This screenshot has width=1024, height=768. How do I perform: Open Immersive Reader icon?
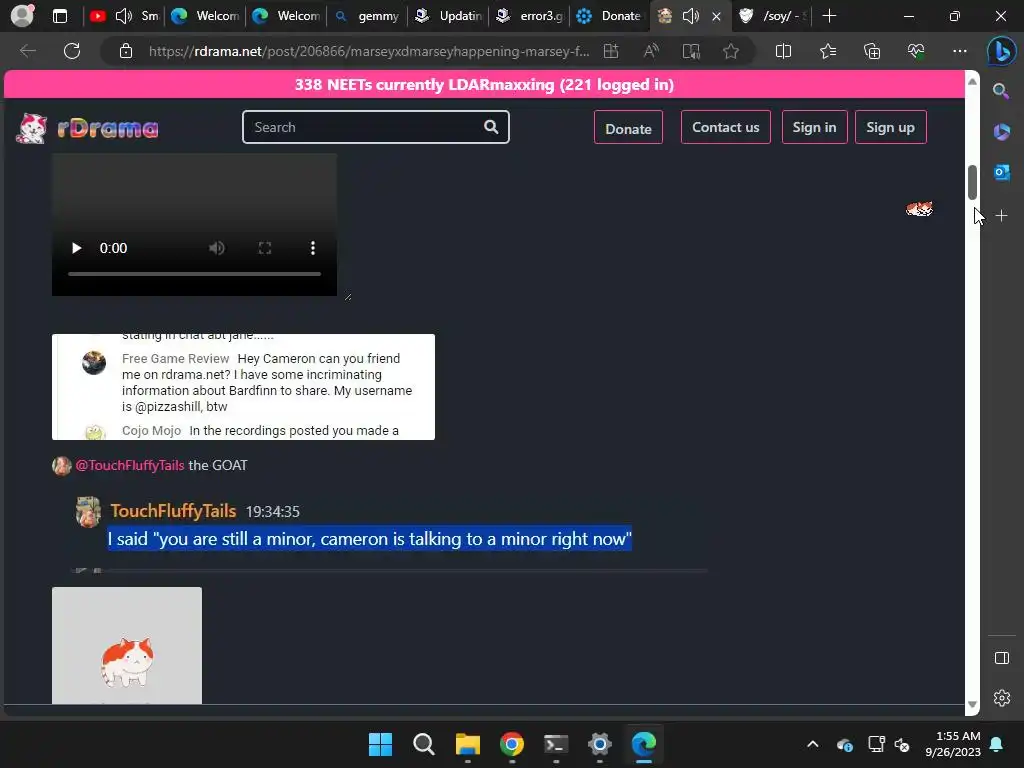click(x=691, y=51)
